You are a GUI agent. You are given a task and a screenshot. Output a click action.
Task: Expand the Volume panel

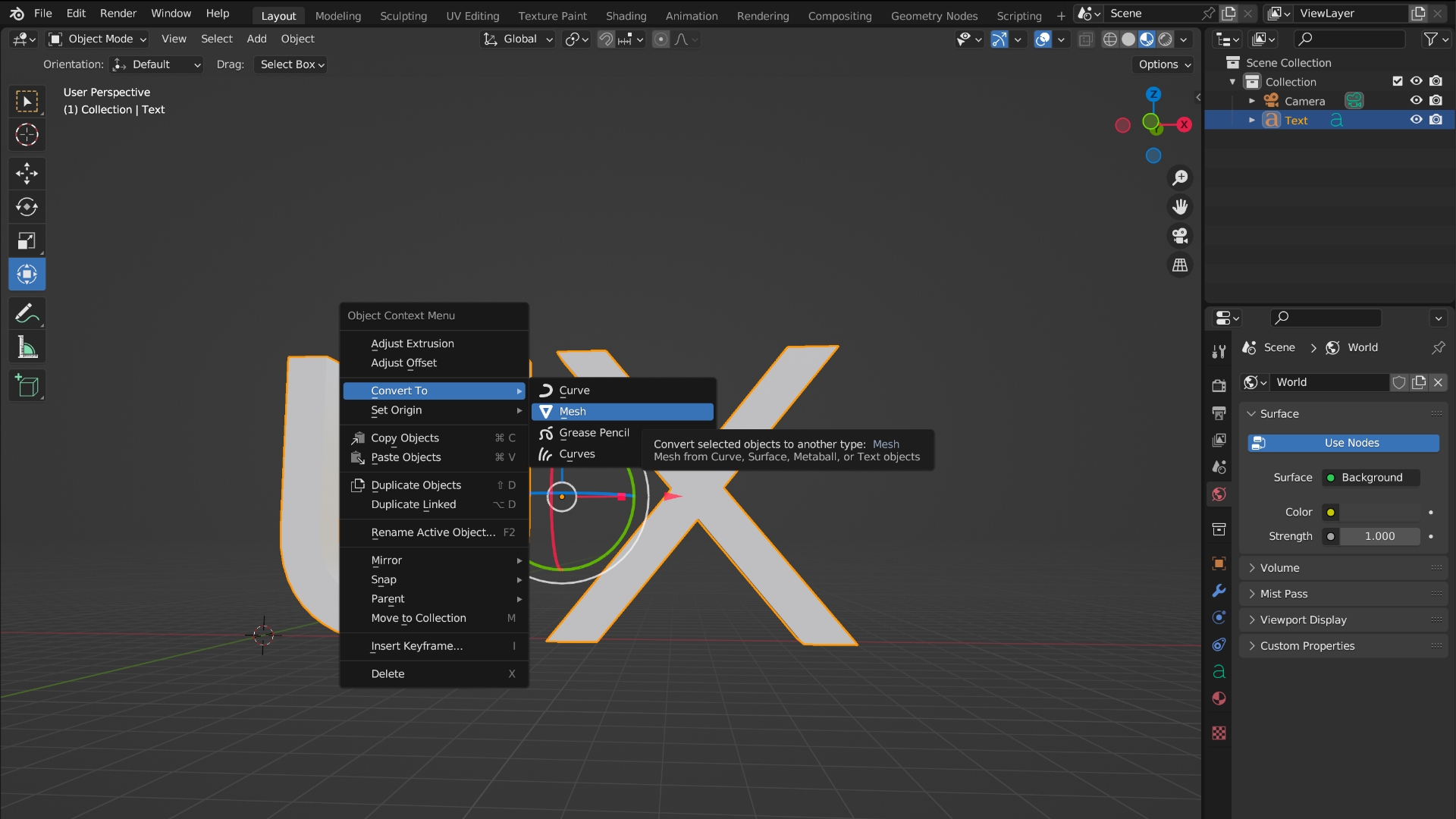[x=1279, y=568]
